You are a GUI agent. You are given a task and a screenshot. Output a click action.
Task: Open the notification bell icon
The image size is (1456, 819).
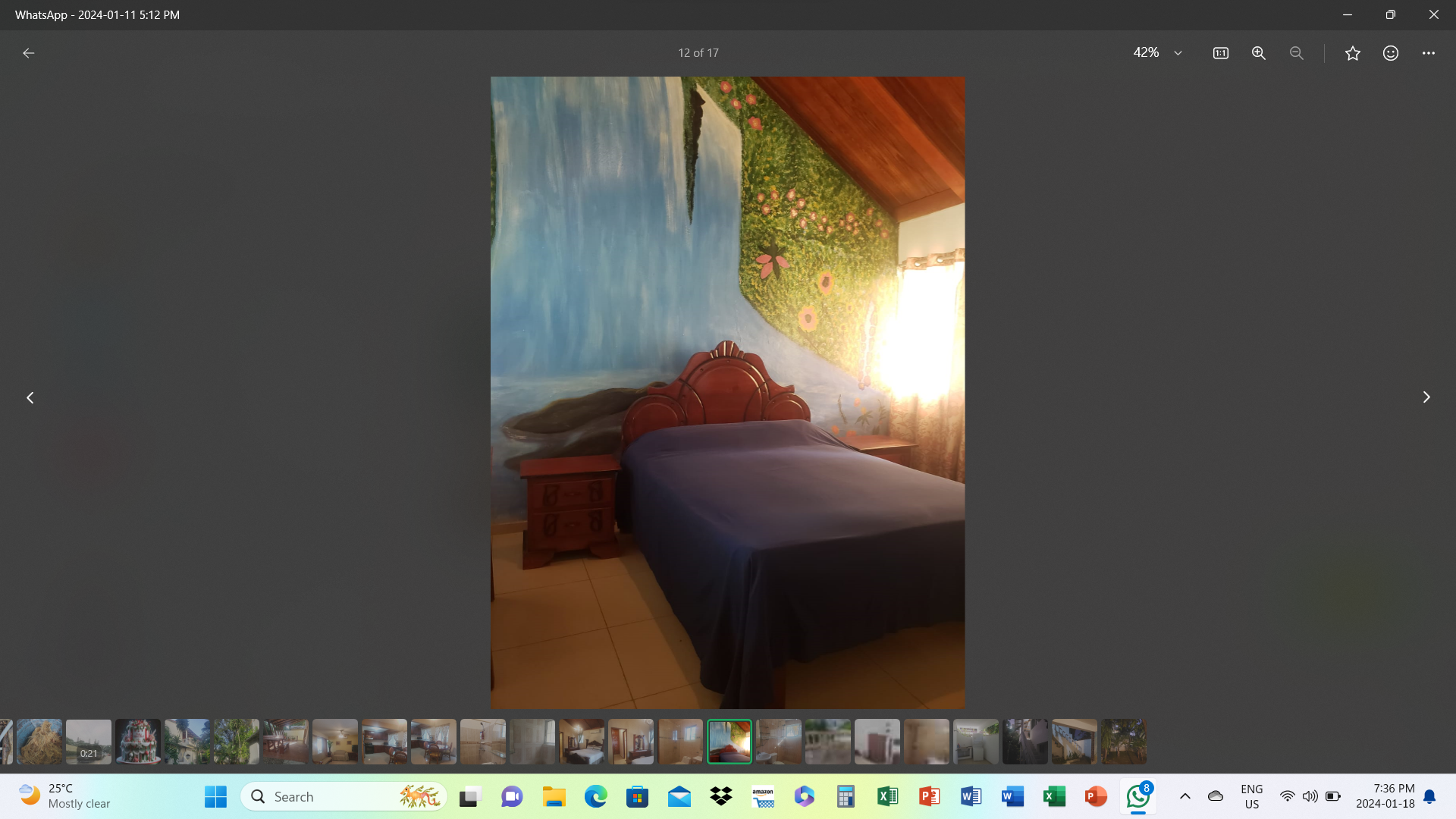1429,796
